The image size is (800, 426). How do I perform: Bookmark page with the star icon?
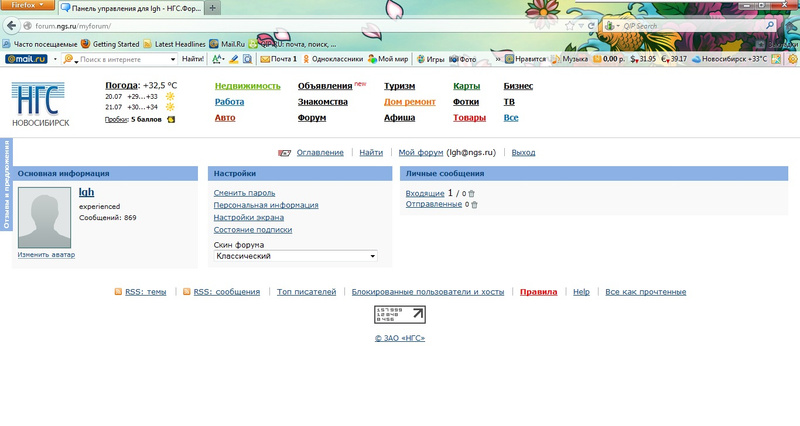[569, 26]
